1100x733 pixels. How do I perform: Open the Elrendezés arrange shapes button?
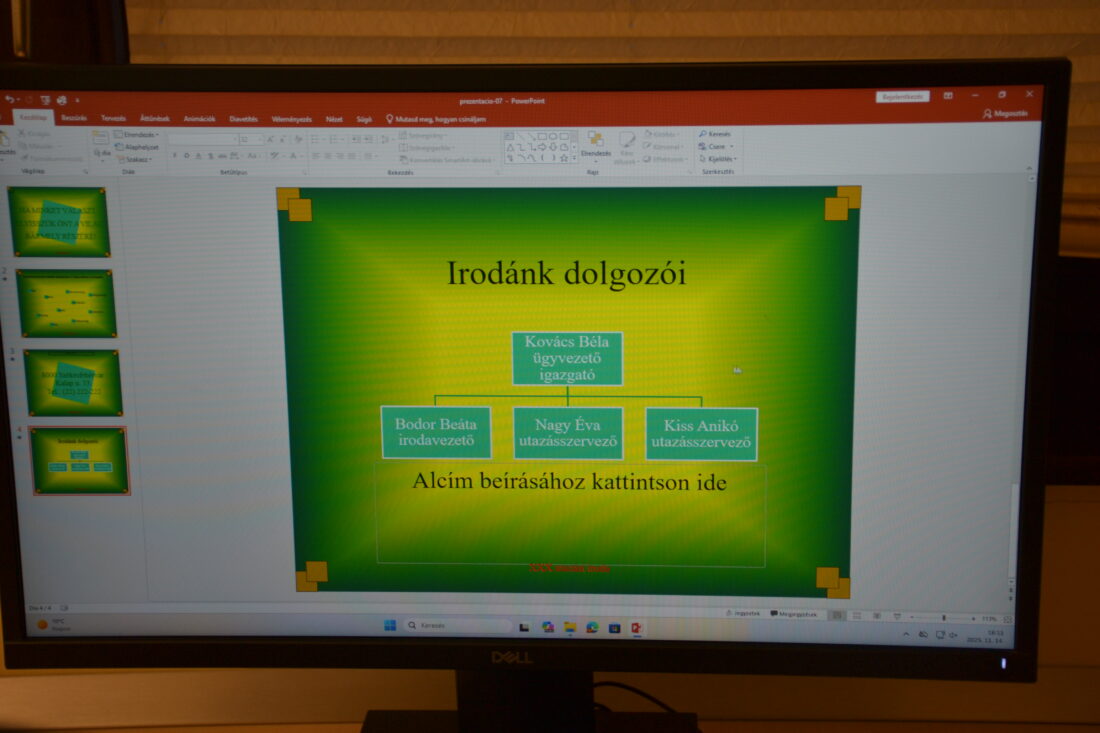coord(595,142)
